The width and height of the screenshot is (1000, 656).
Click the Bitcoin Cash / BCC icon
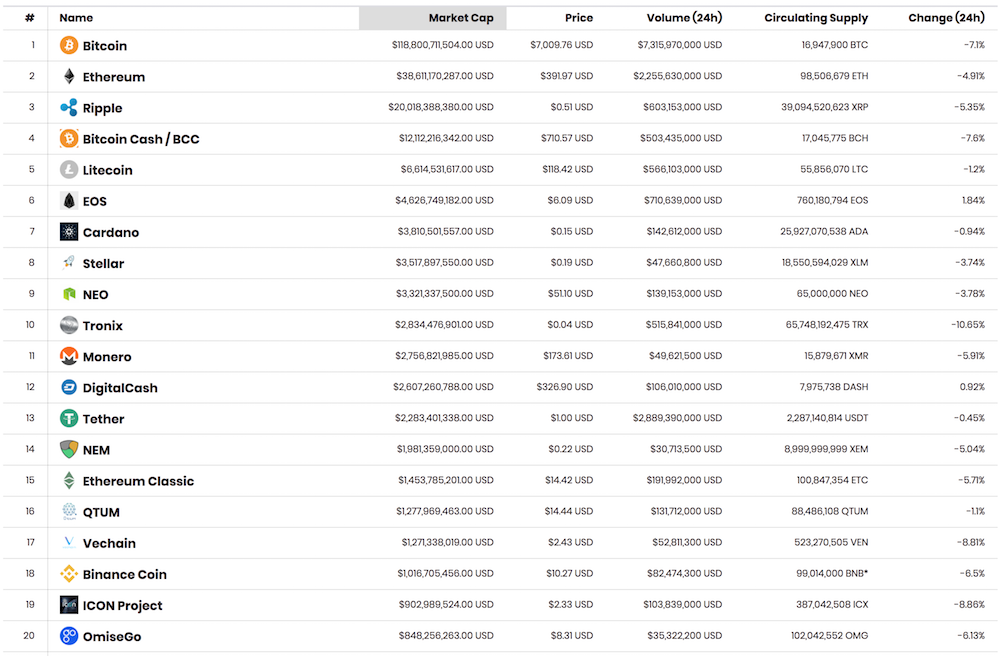69,138
